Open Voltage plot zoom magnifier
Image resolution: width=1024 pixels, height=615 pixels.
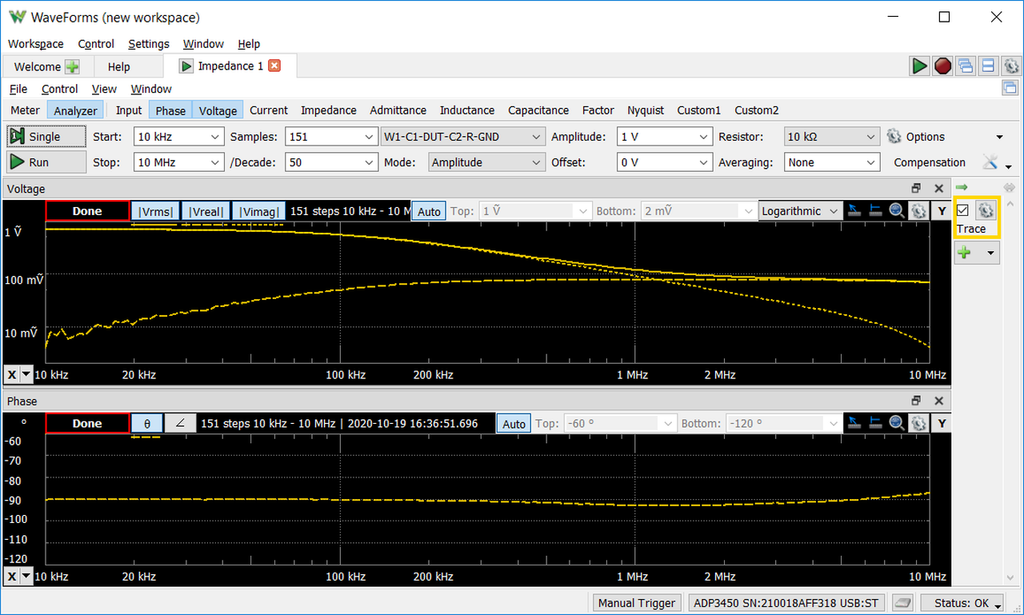point(896,211)
